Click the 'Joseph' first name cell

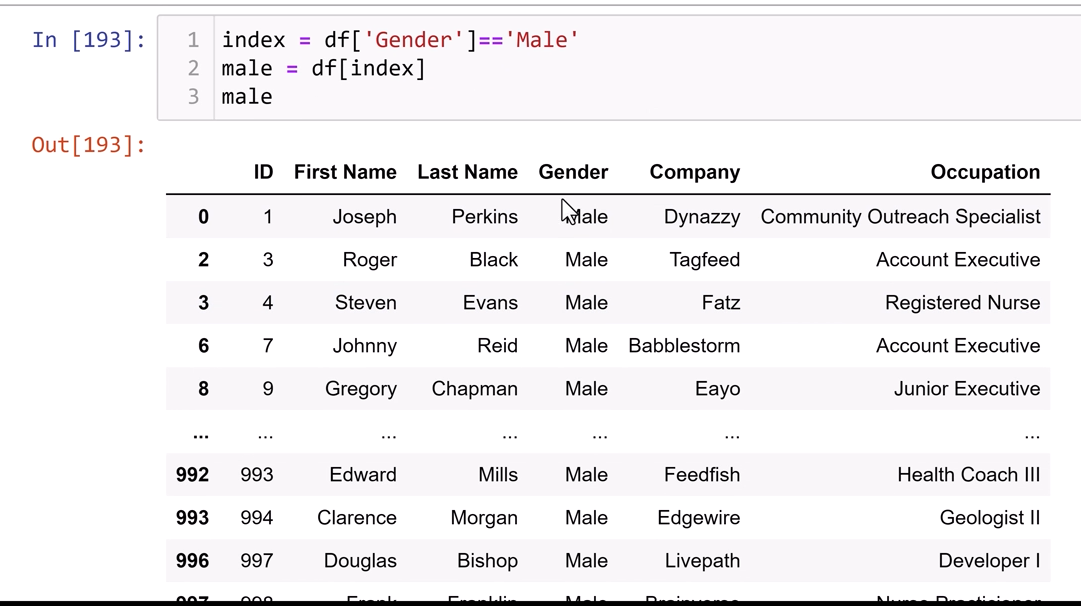(364, 217)
